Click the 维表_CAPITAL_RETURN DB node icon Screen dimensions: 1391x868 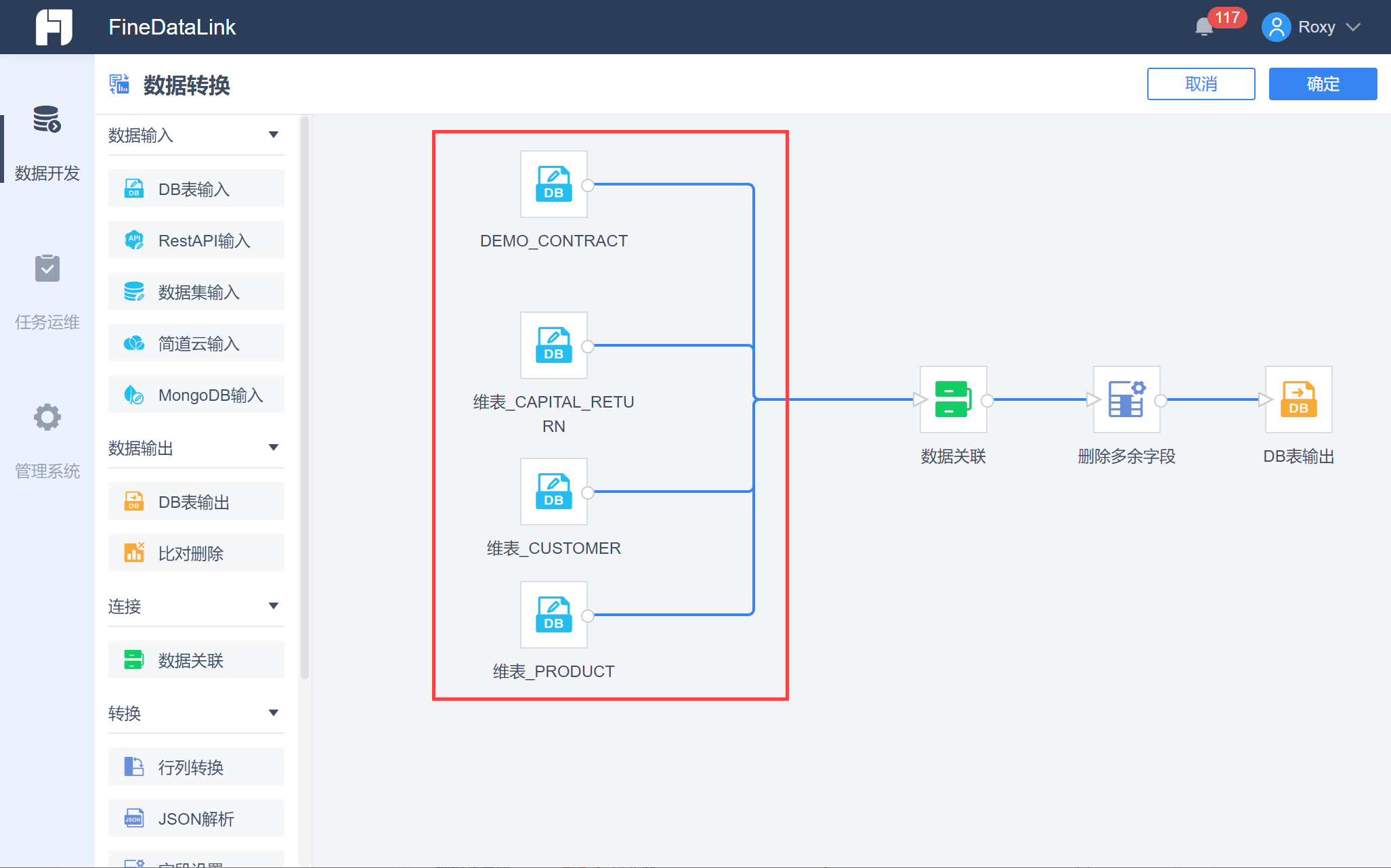[x=553, y=345]
